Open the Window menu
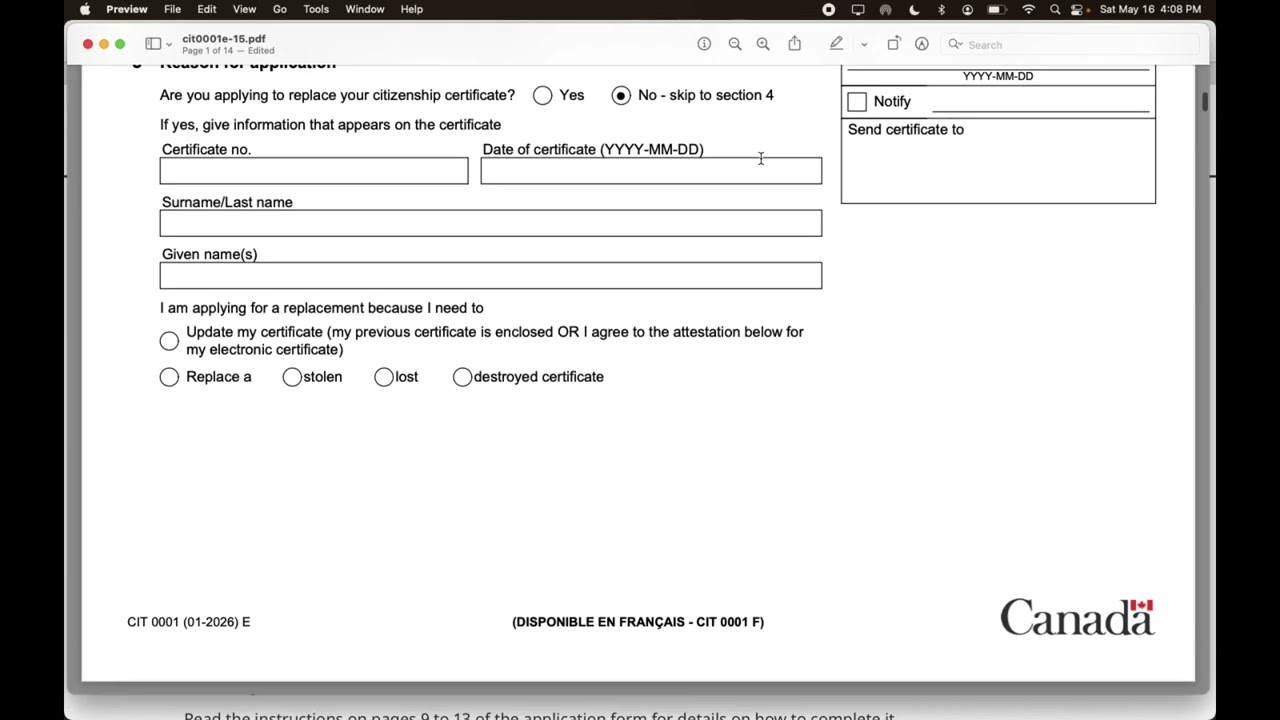 click(365, 9)
